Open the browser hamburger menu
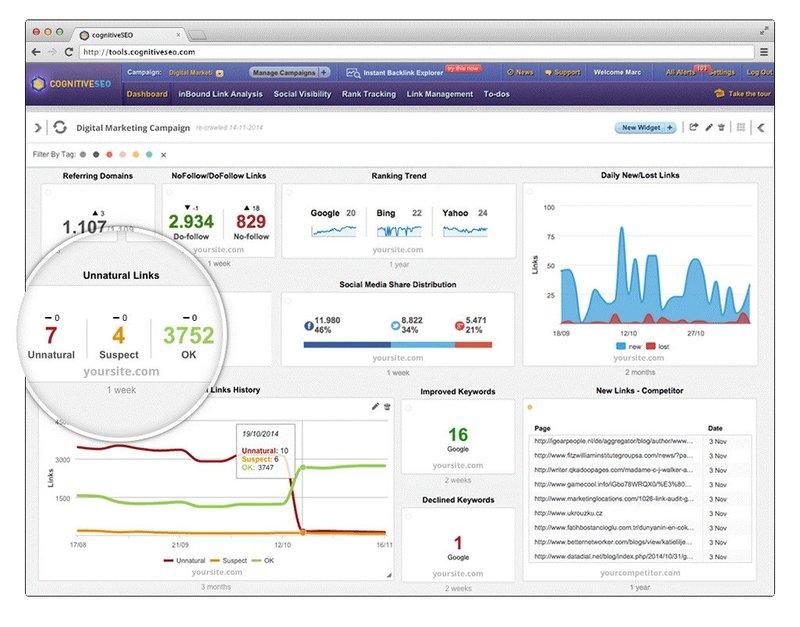The width and height of the screenshot is (800, 627). coord(764,51)
